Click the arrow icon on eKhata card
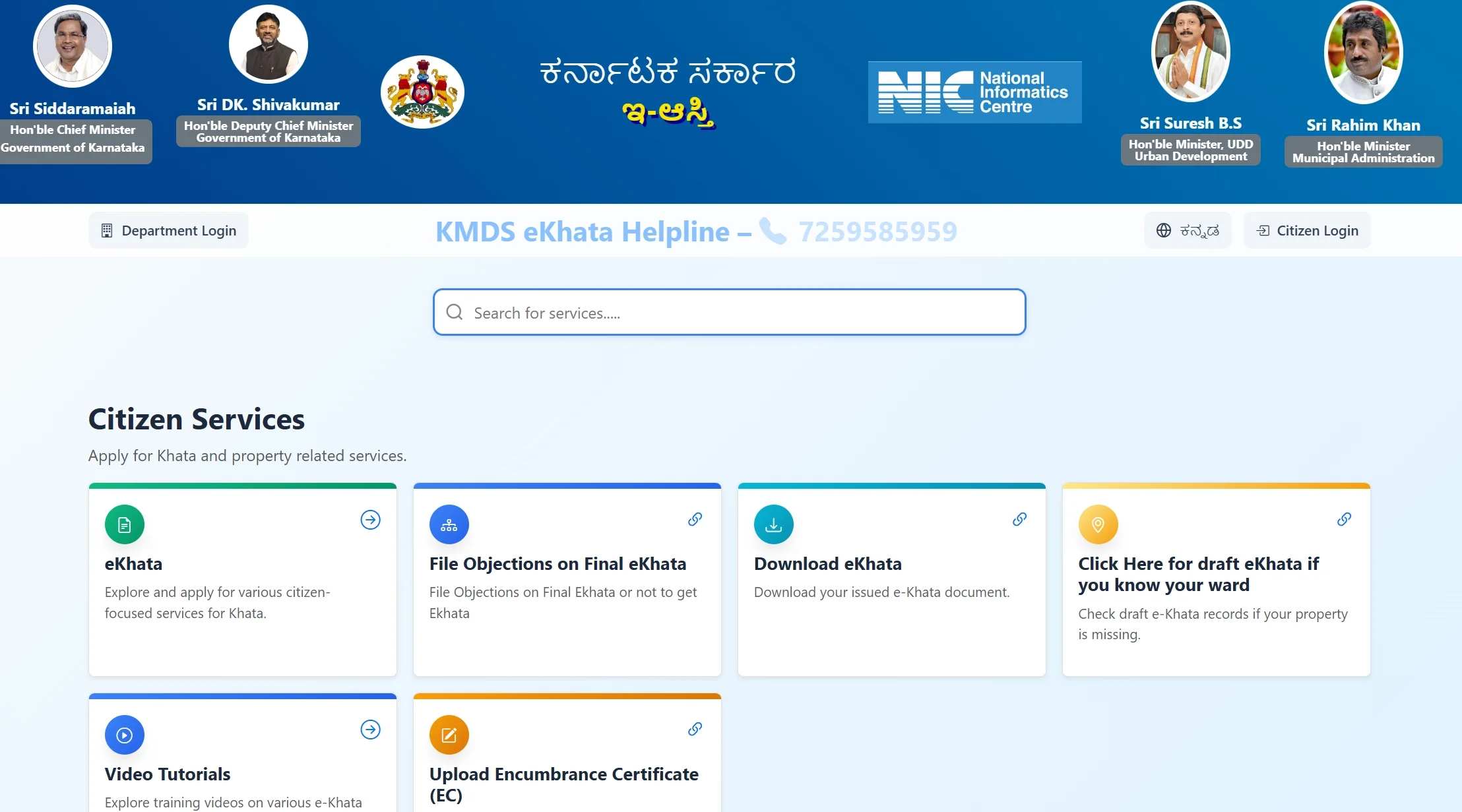This screenshot has height=812, width=1462. [x=371, y=520]
